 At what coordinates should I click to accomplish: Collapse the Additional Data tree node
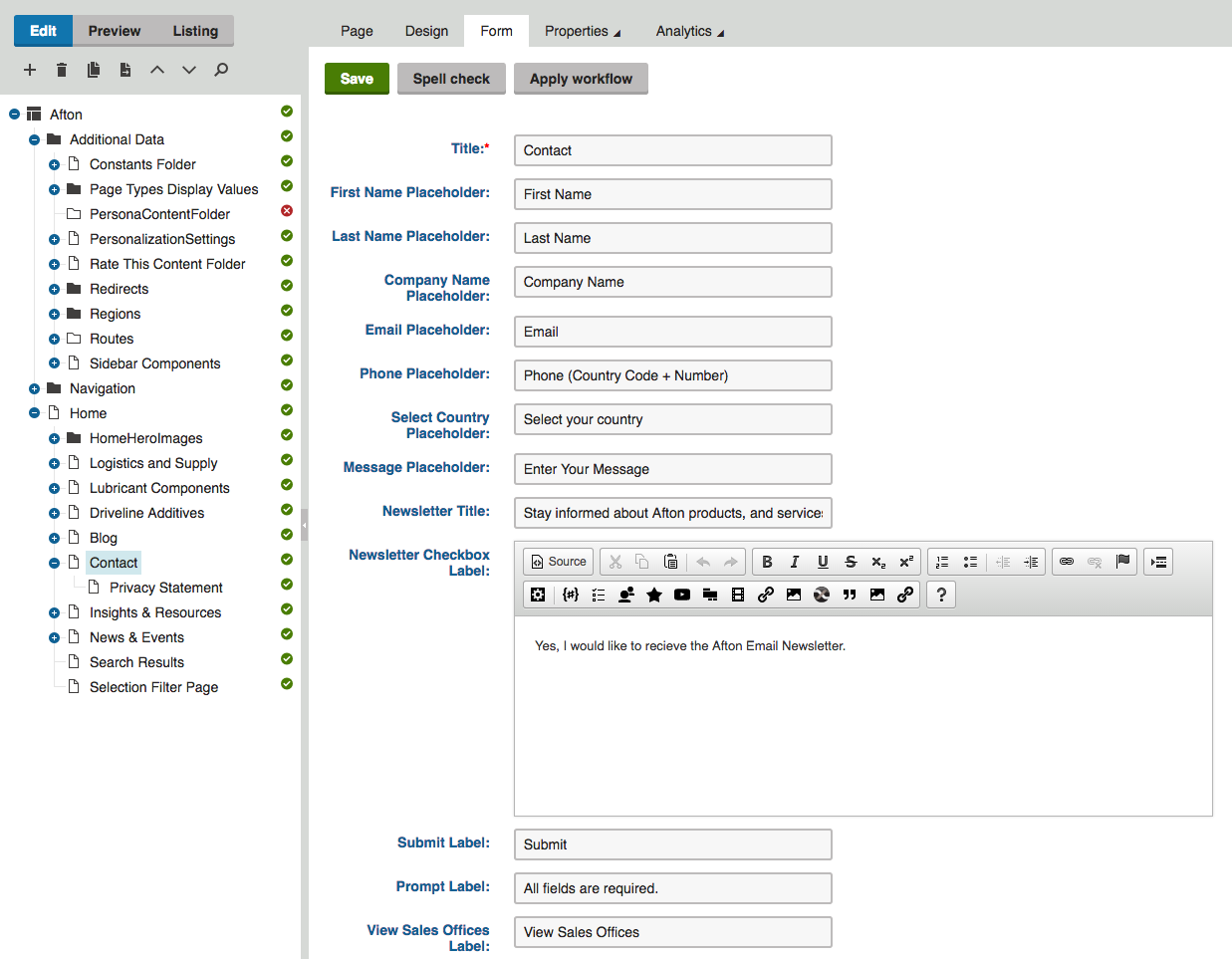point(34,139)
